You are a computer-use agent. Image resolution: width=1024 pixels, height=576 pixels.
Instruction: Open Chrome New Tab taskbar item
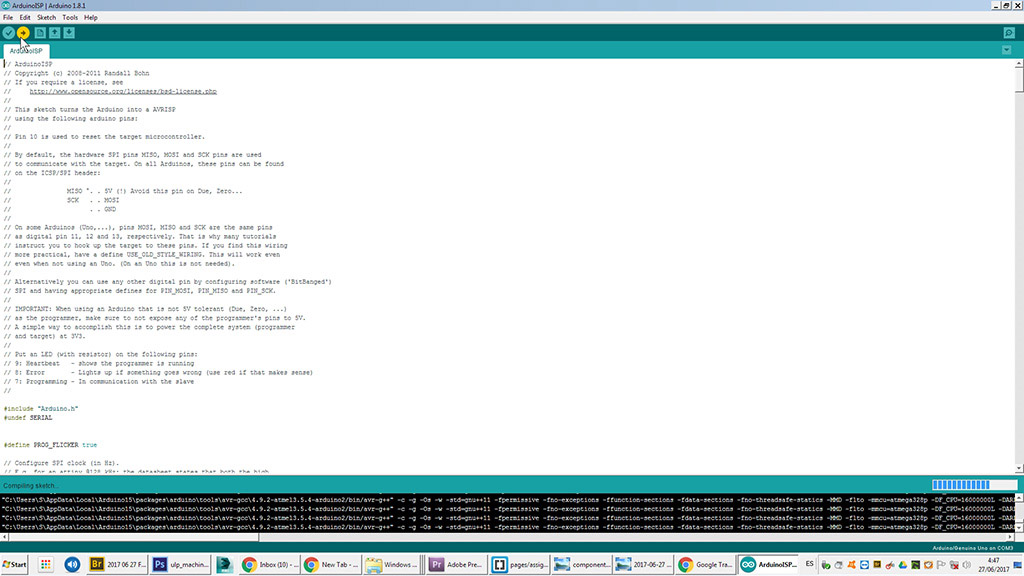(332, 564)
